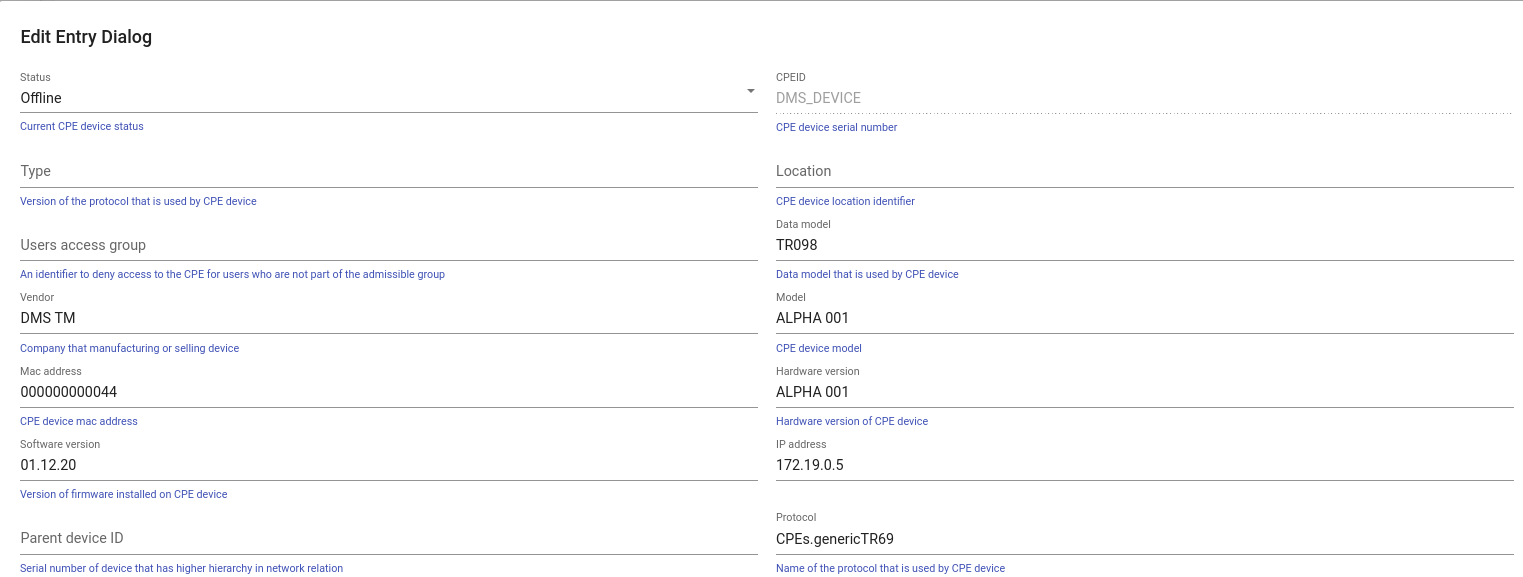Image resolution: width=1523 pixels, height=577 pixels.
Task: Focus the empty Type input field
Action: tap(388, 172)
